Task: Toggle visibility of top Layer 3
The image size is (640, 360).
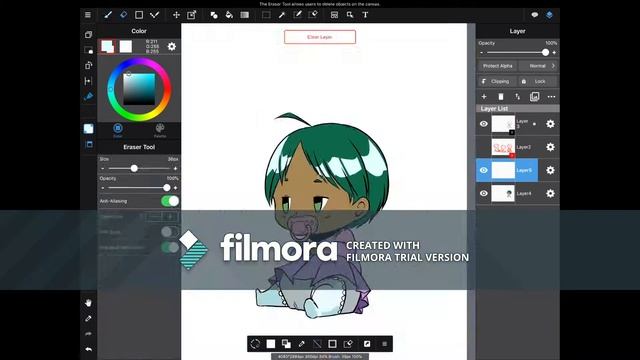Action: coord(484,124)
